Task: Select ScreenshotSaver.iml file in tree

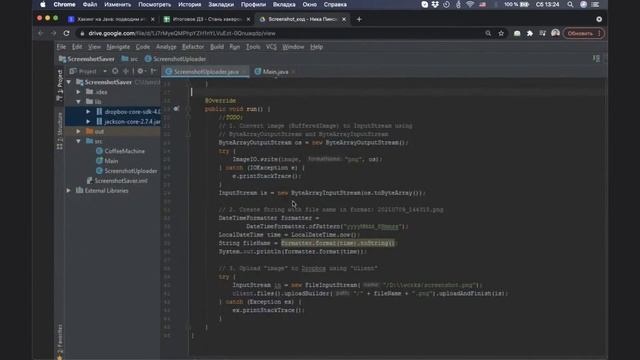Action: [117, 181]
